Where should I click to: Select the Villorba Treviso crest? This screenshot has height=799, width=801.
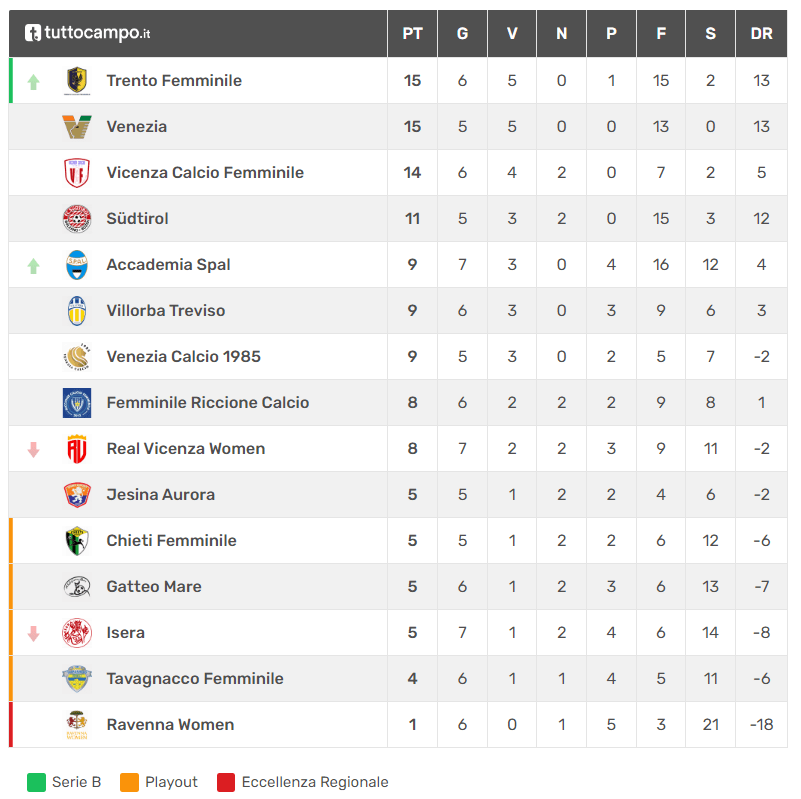pyautogui.click(x=77, y=311)
